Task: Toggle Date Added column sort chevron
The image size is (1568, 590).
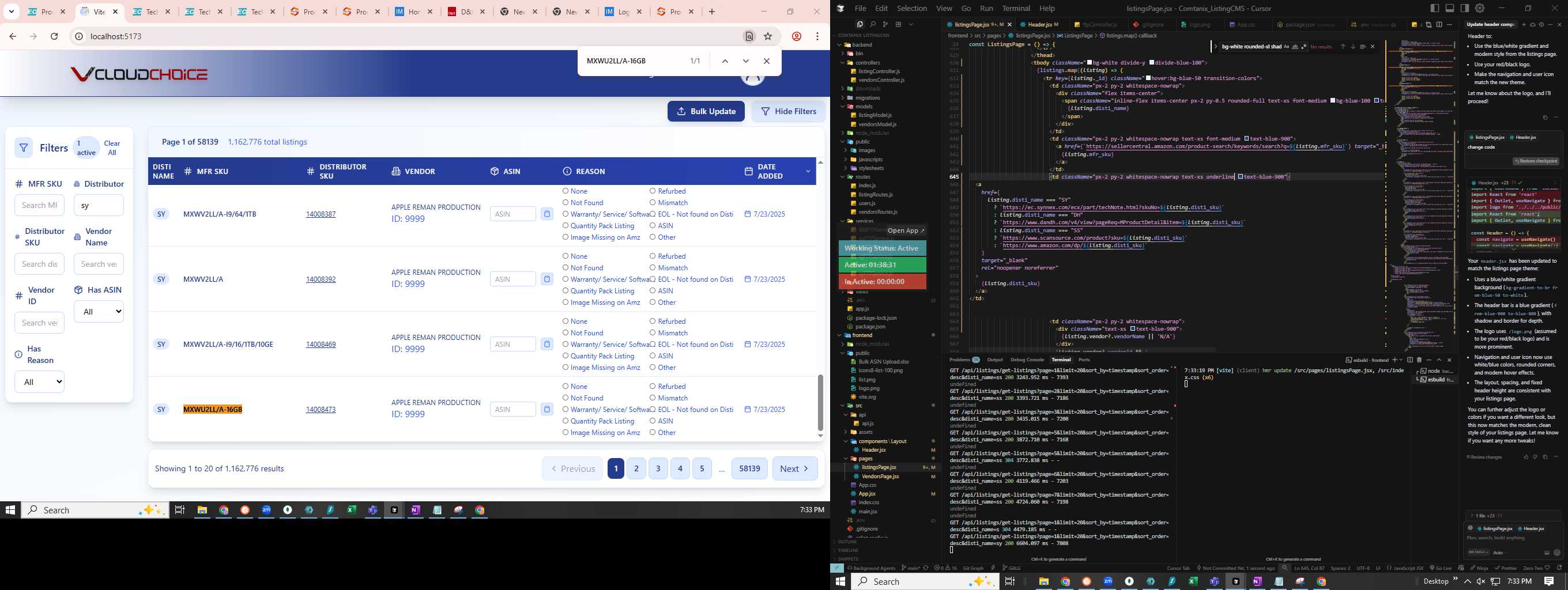Action: [808, 172]
